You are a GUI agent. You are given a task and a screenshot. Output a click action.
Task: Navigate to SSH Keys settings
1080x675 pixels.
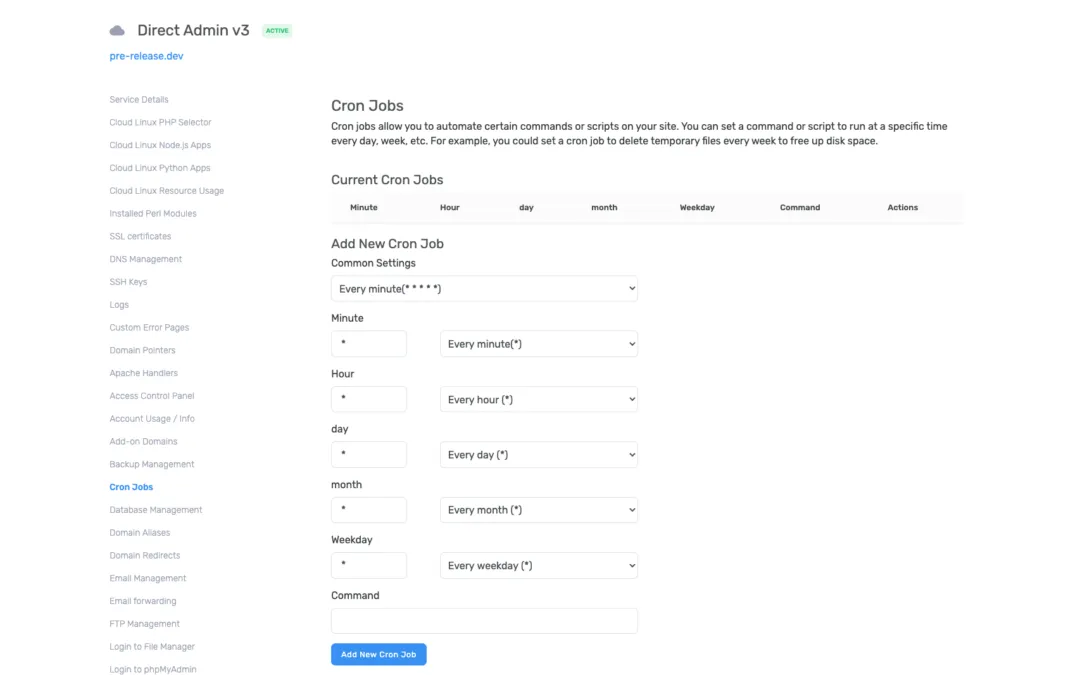click(128, 281)
